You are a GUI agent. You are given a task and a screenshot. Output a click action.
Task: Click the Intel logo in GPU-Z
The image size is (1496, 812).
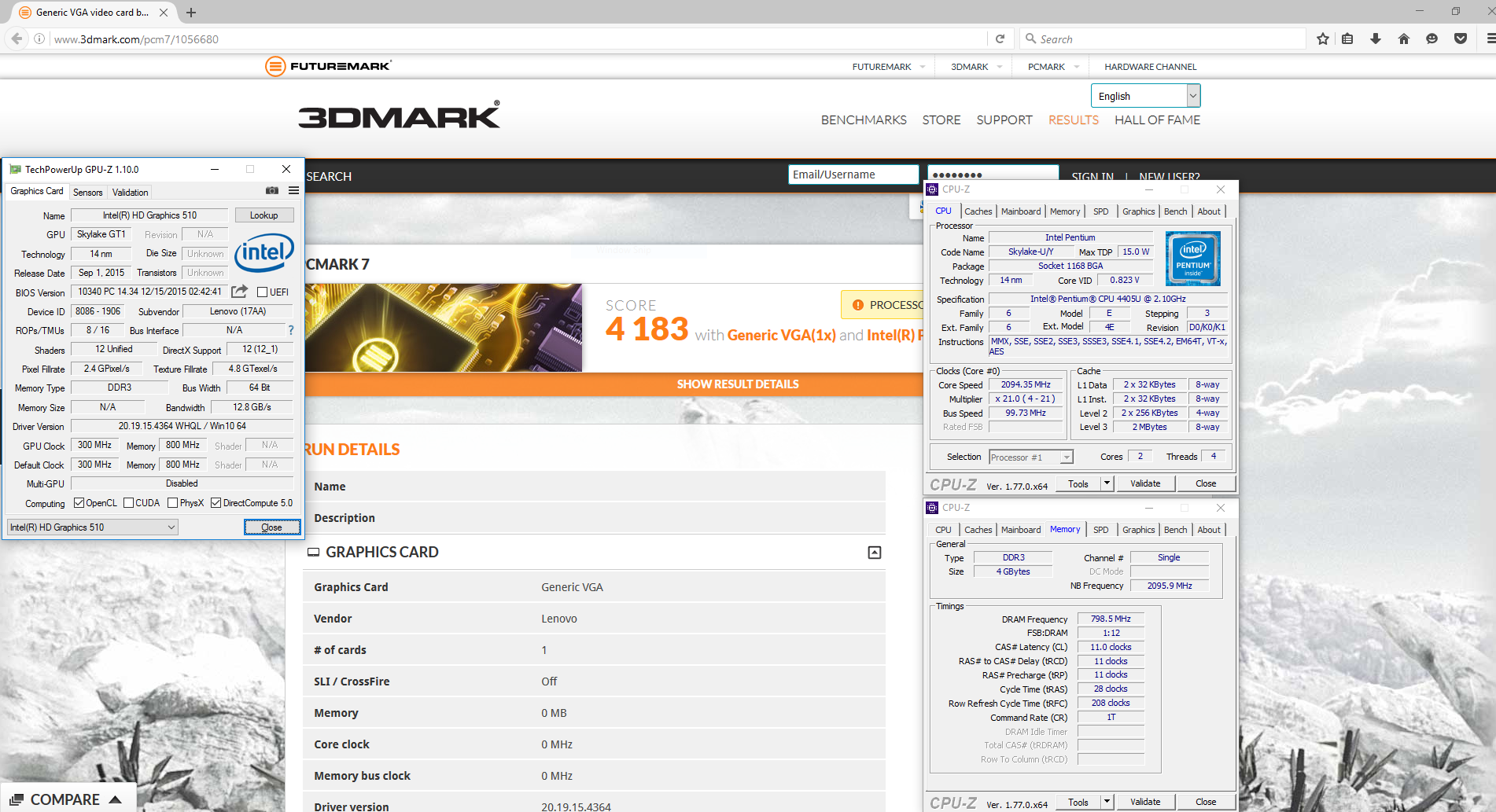coord(264,252)
